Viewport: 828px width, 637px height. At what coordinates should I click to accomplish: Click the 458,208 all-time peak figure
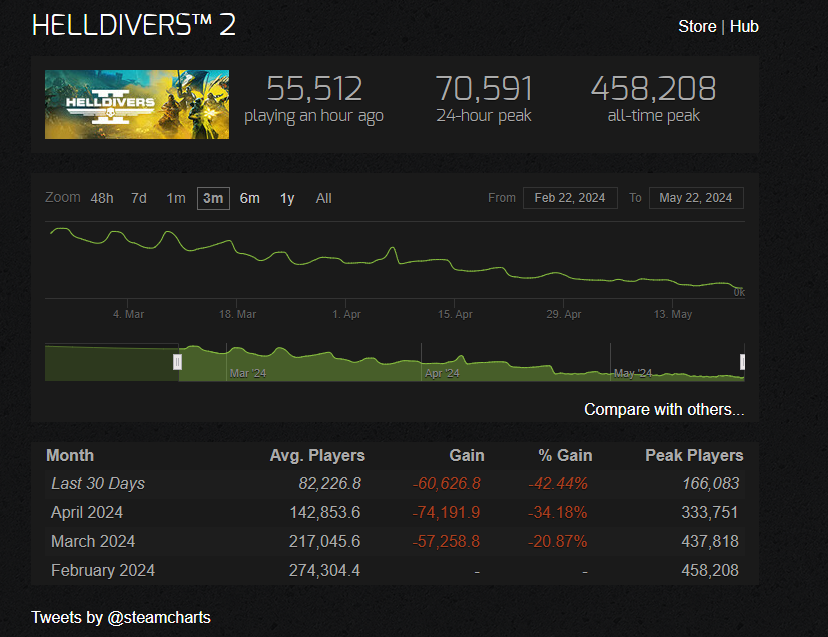(x=653, y=89)
